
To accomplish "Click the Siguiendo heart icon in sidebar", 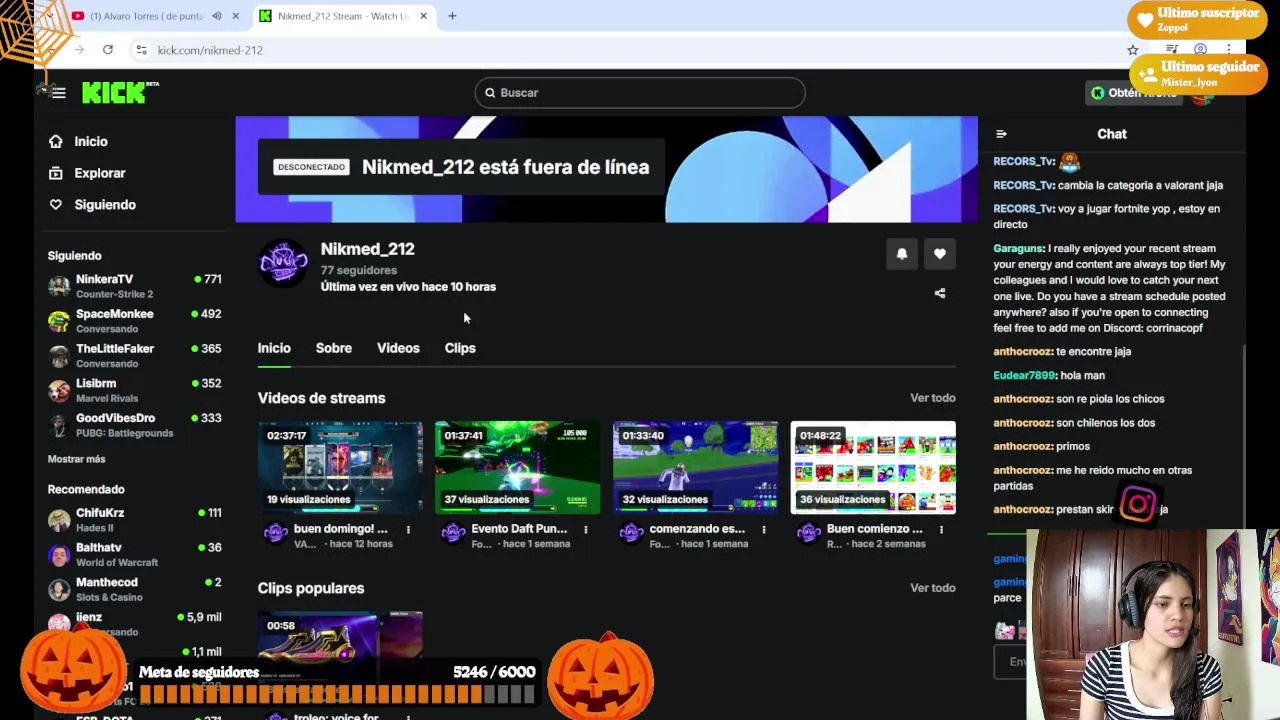I will (56, 205).
